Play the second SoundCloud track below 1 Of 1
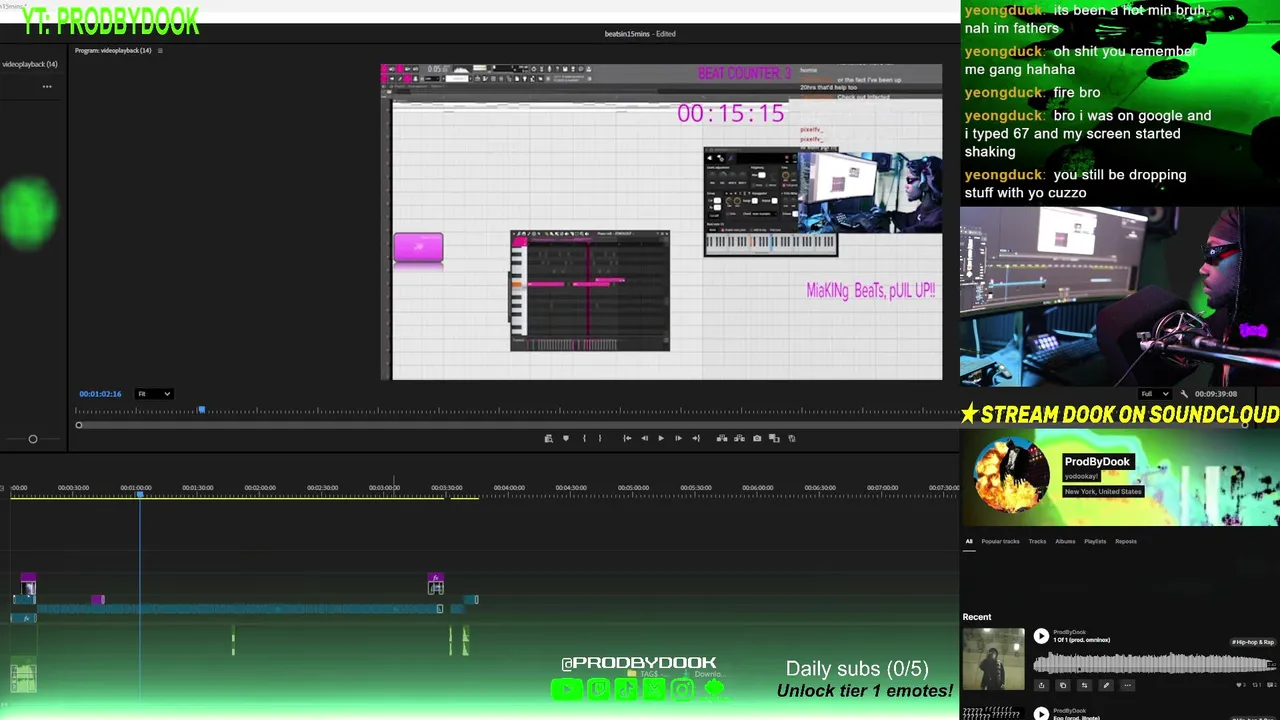Image resolution: width=1280 pixels, height=720 pixels. tap(1041, 714)
